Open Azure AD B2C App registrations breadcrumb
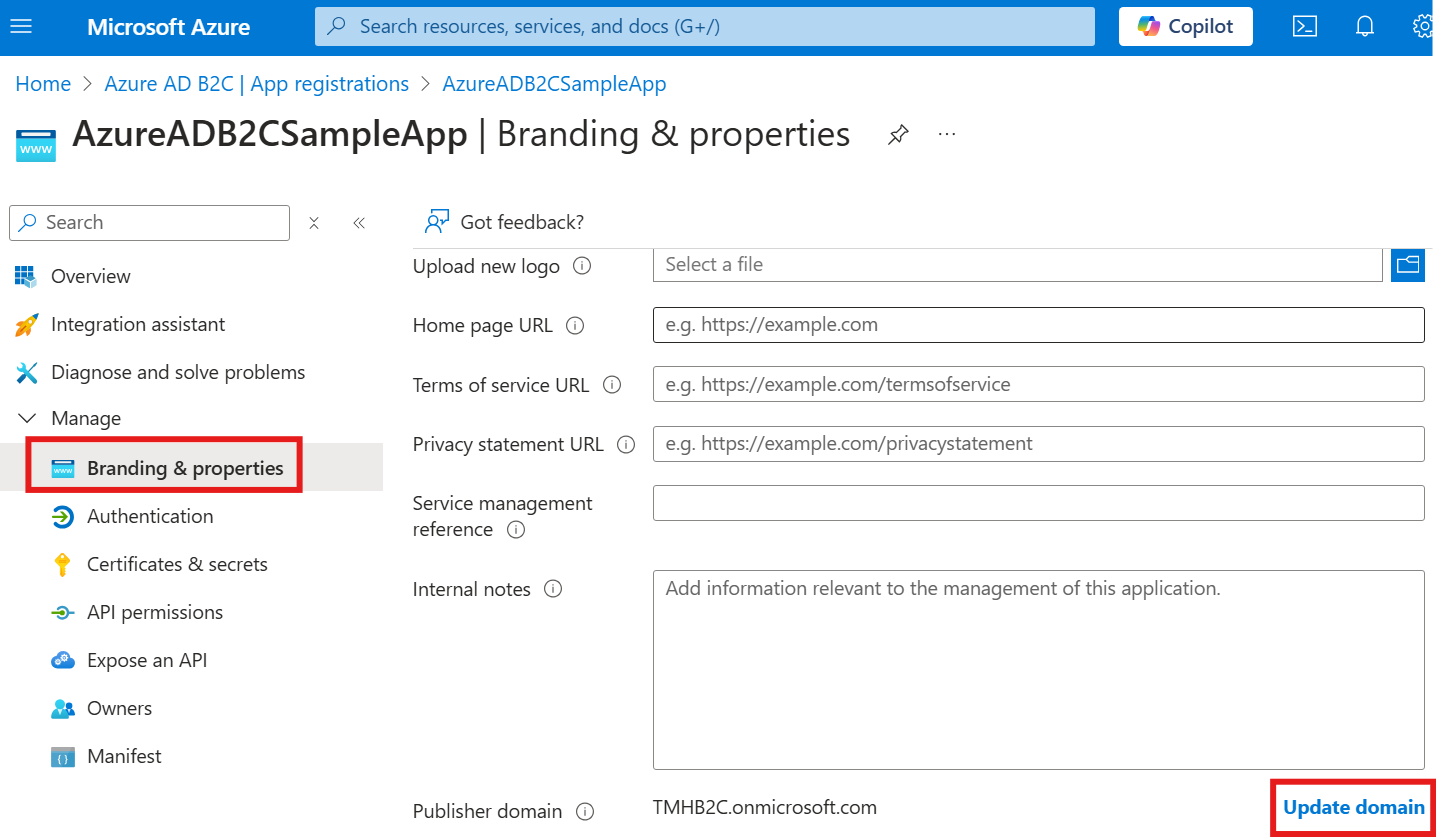The height and width of the screenshot is (837, 1436). pyautogui.click(x=256, y=84)
